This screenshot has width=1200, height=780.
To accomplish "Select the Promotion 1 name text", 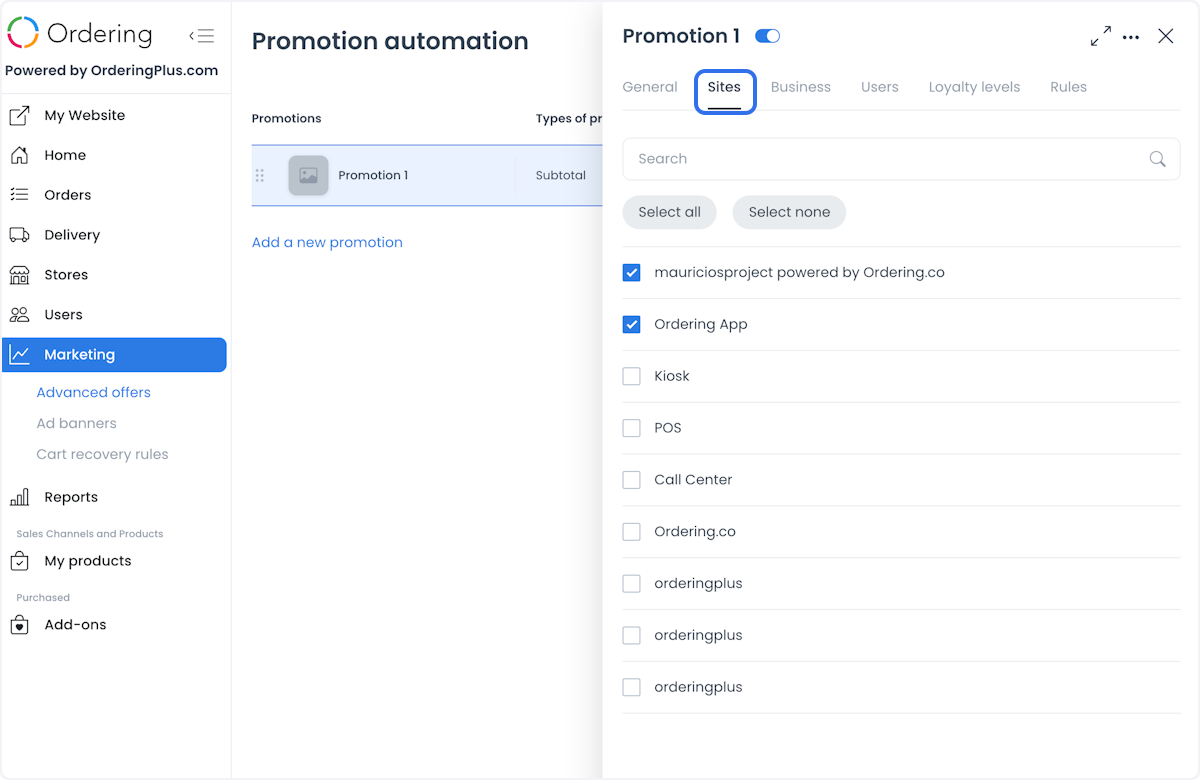I will tap(373, 175).
